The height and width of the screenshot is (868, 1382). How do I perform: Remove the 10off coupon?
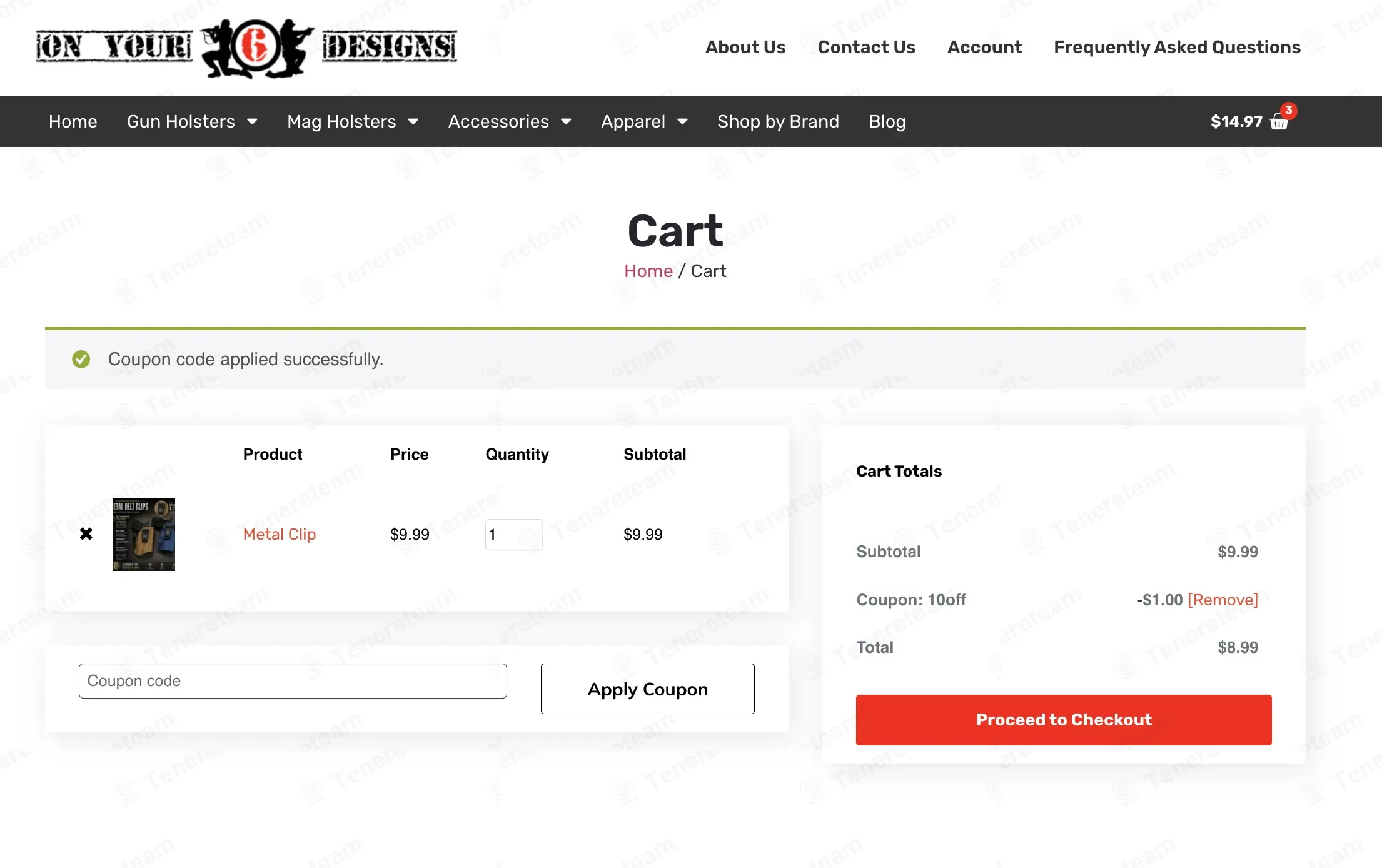pos(1223,600)
